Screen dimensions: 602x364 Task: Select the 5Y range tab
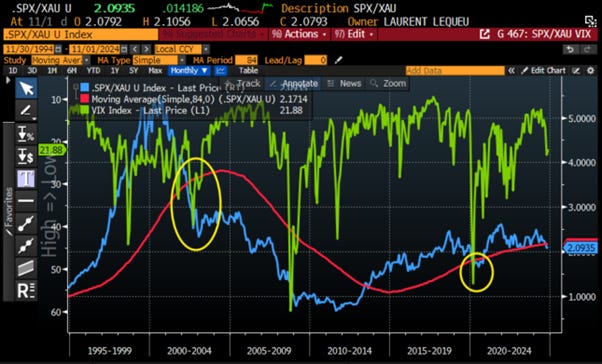point(133,71)
